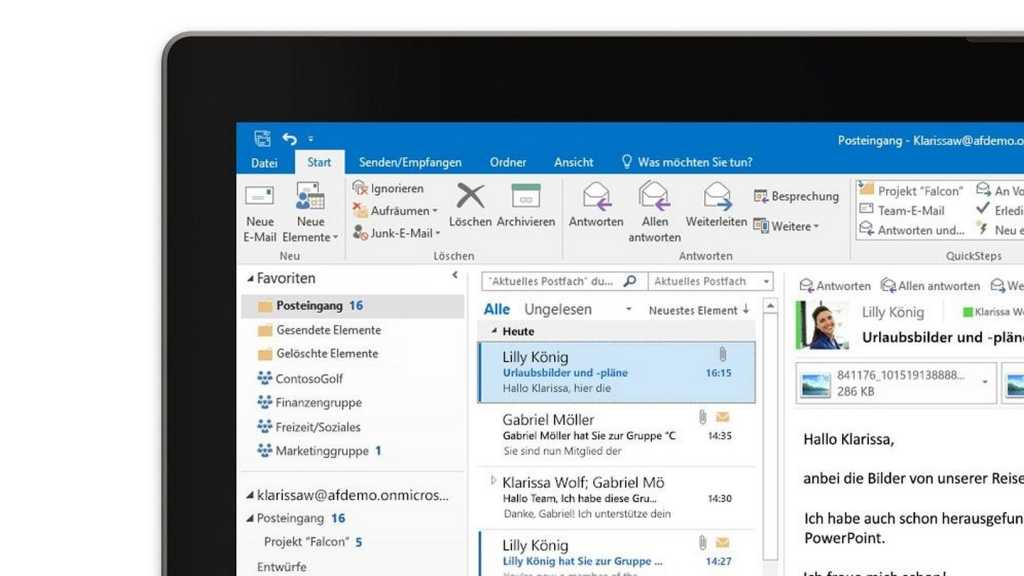Image resolution: width=1024 pixels, height=576 pixels.
Task: Click Allen antworten in the ribbon
Action: (654, 212)
